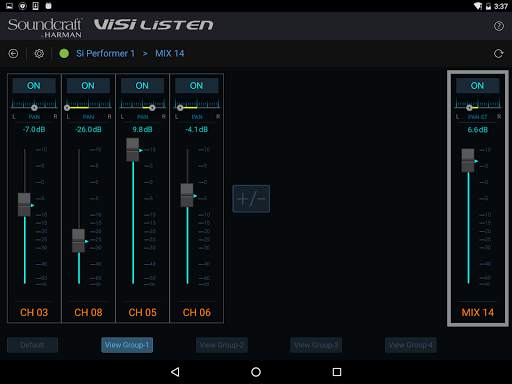Open the help question mark icon
The image size is (512, 384).
[499, 26]
